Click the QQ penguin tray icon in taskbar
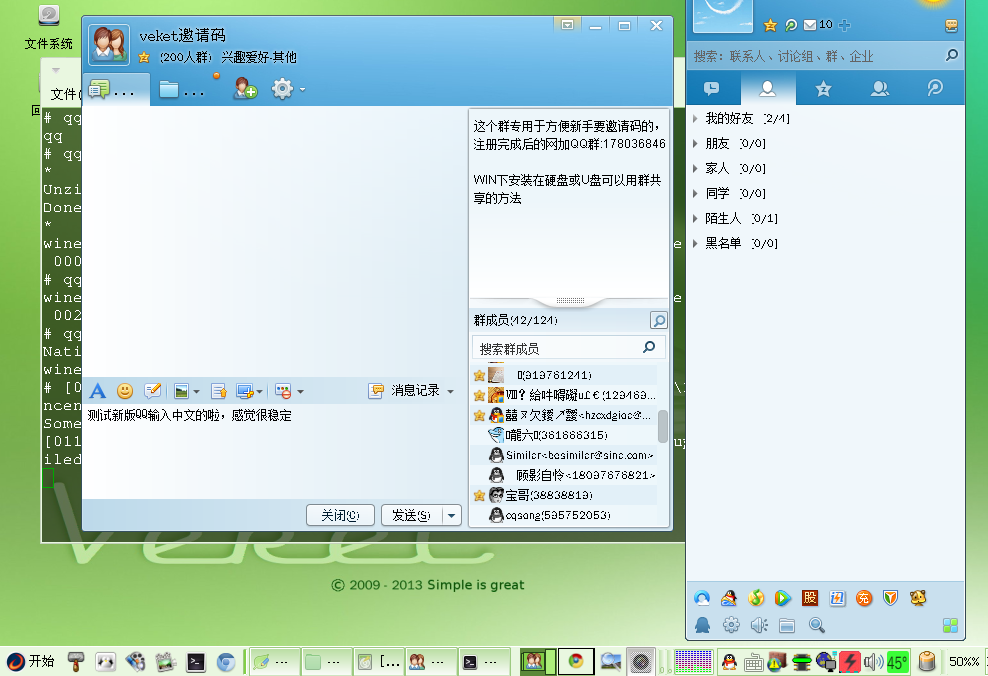Viewport: 988px width, 676px height. coord(729,662)
